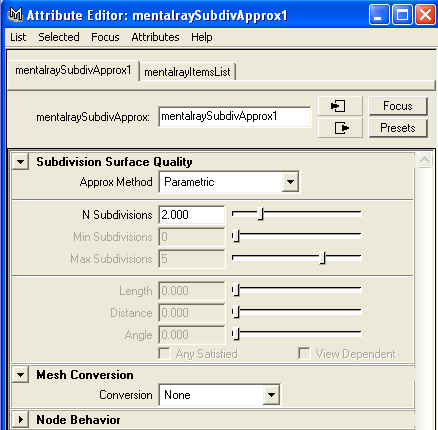438x430 pixels.
Task: Collapse the Mesh Conversion section
Action: (x=21, y=375)
